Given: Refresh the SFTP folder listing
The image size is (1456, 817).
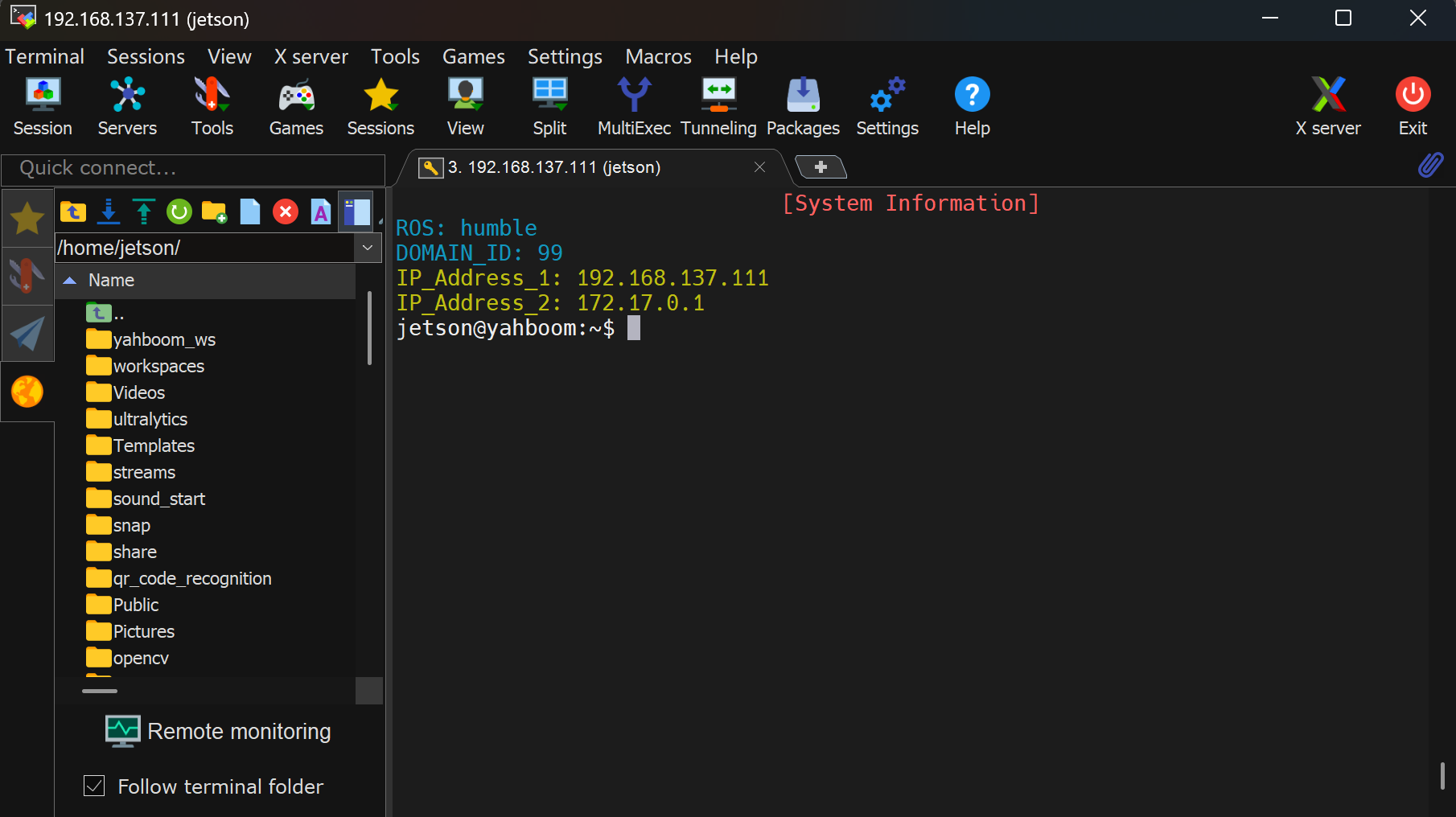Looking at the screenshot, I should [x=179, y=211].
